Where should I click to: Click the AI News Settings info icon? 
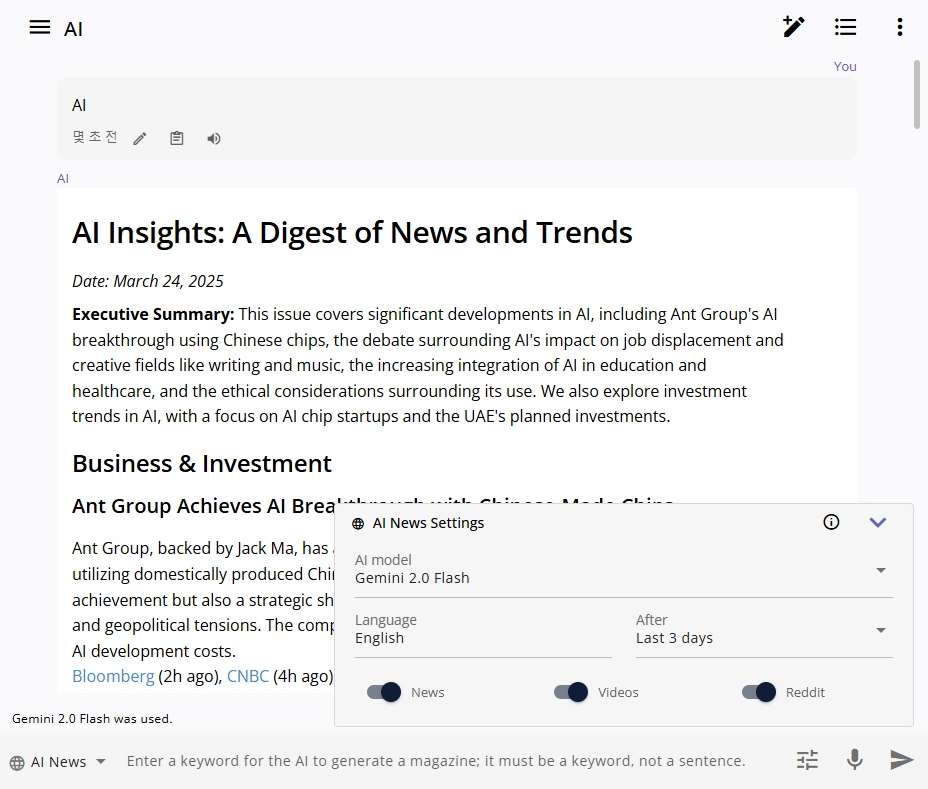[x=831, y=522]
